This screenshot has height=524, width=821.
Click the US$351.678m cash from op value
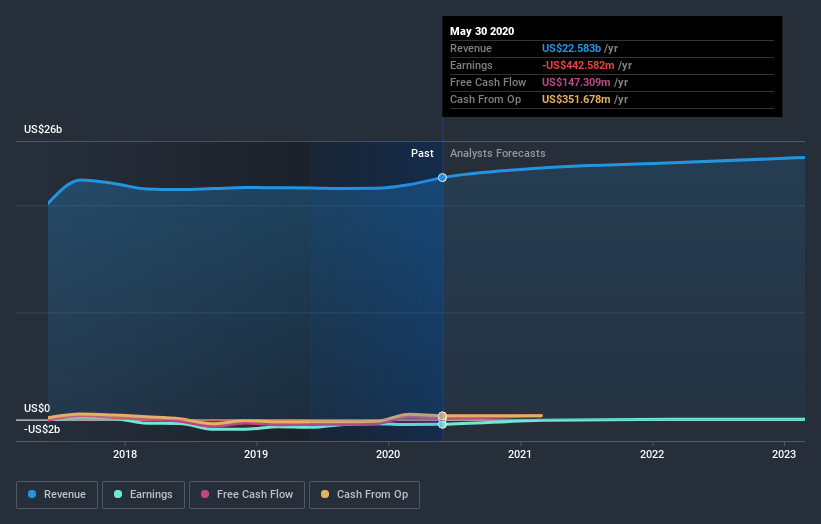pyautogui.click(x=576, y=99)
